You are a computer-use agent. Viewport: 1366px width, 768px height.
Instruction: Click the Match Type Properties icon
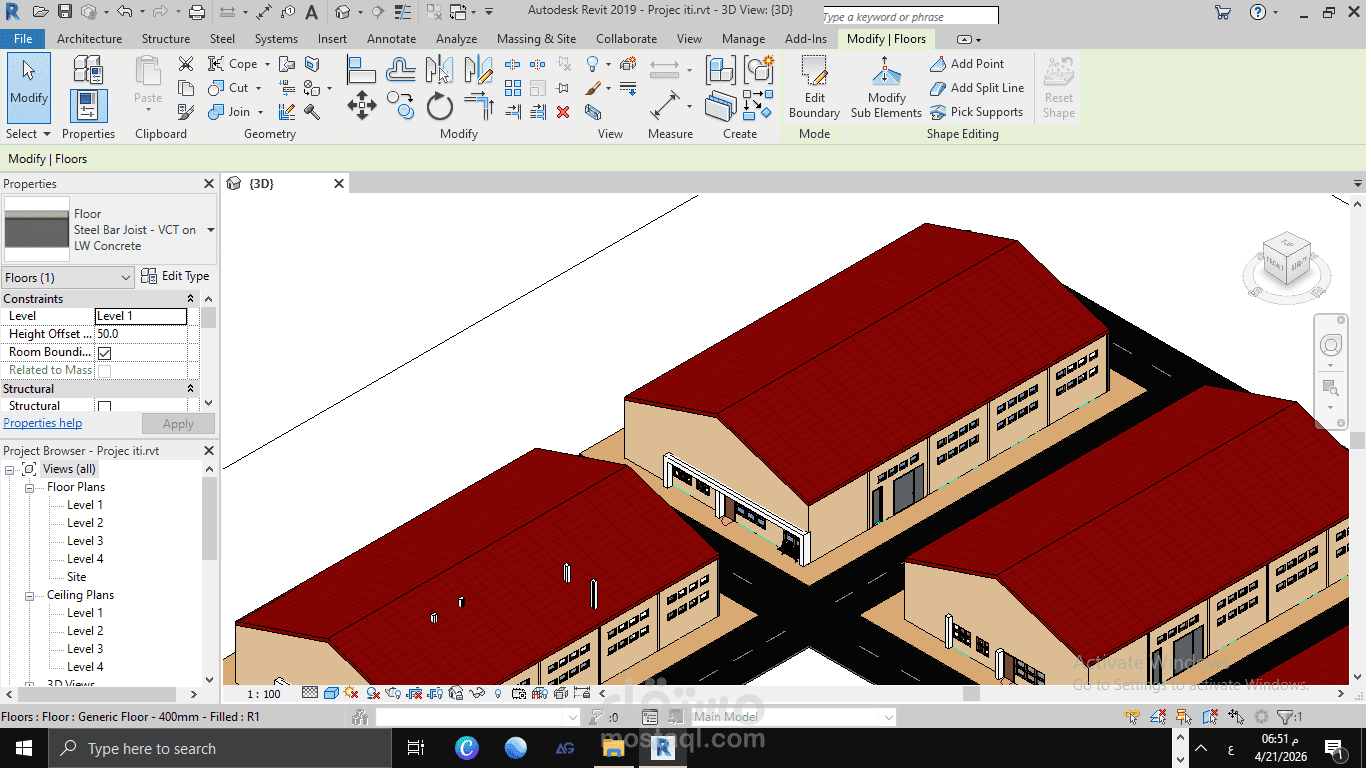pyautogui.click(x=186, y=112)
